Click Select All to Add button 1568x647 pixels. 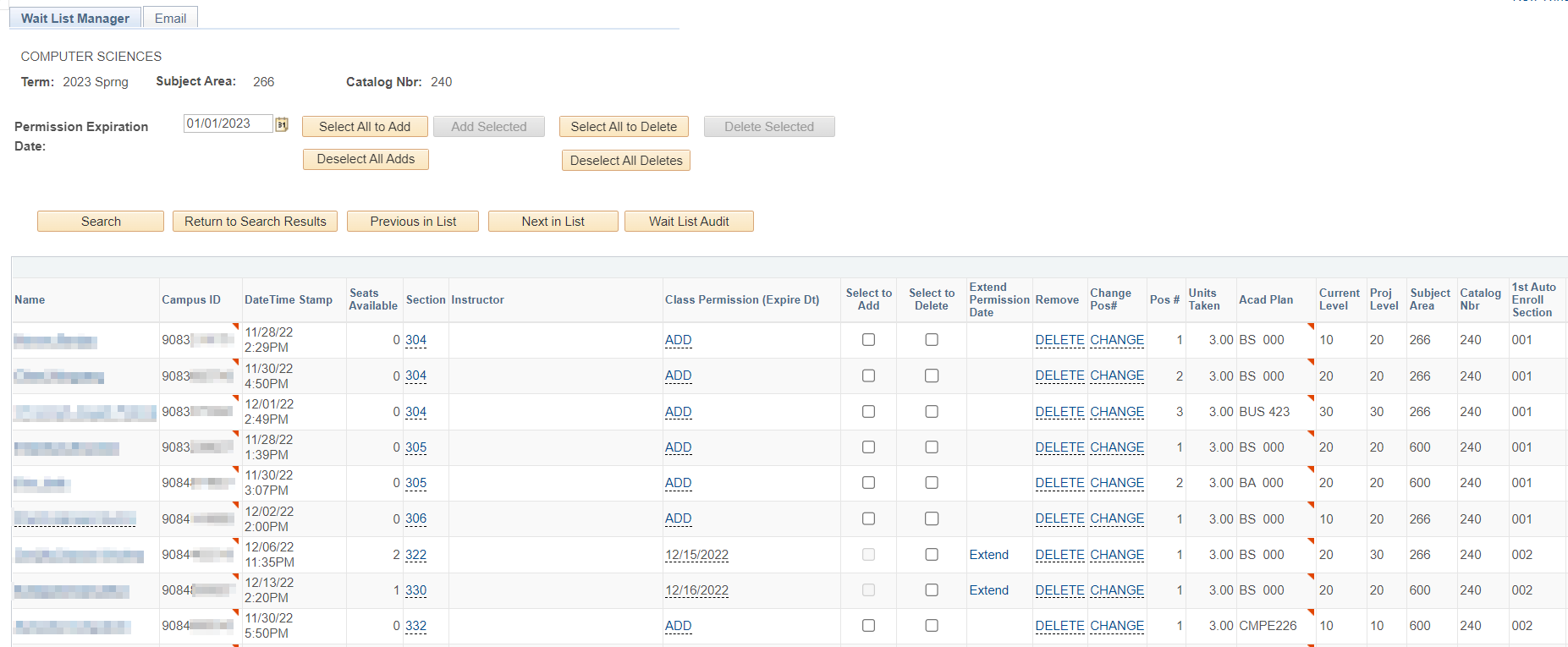tap(365, 127)
